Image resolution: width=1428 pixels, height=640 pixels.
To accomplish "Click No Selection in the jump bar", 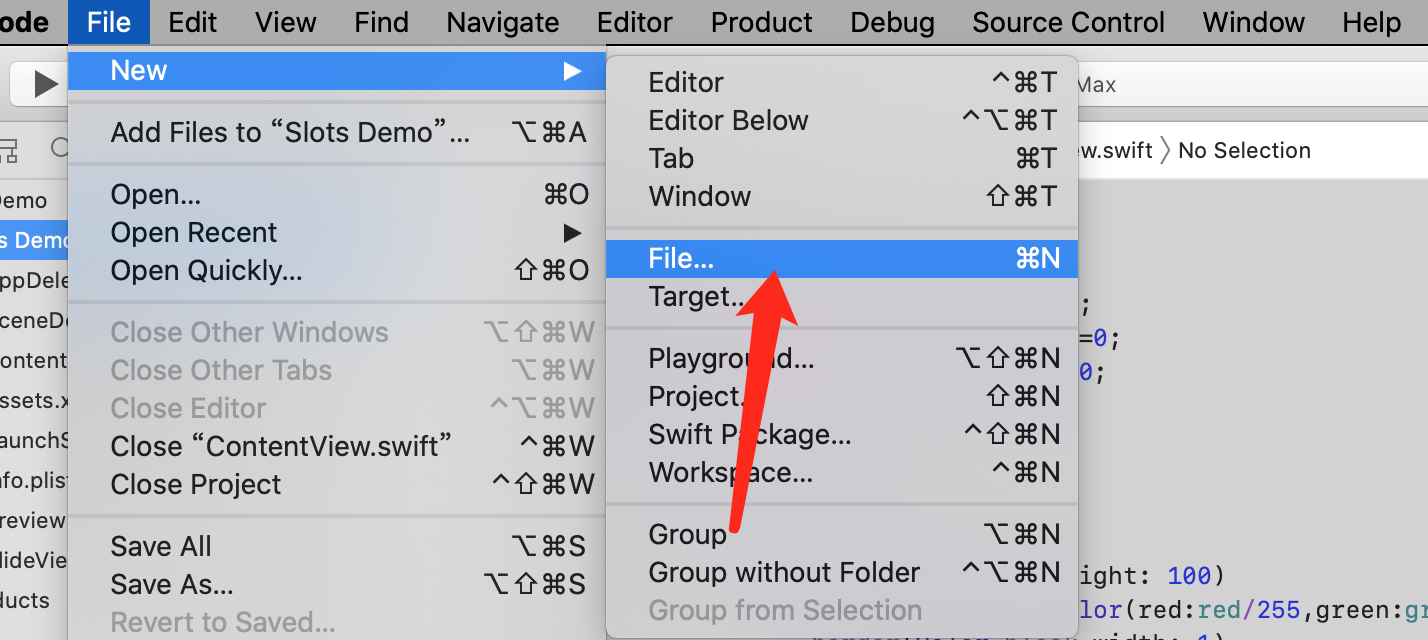I will click(1244, 151).
